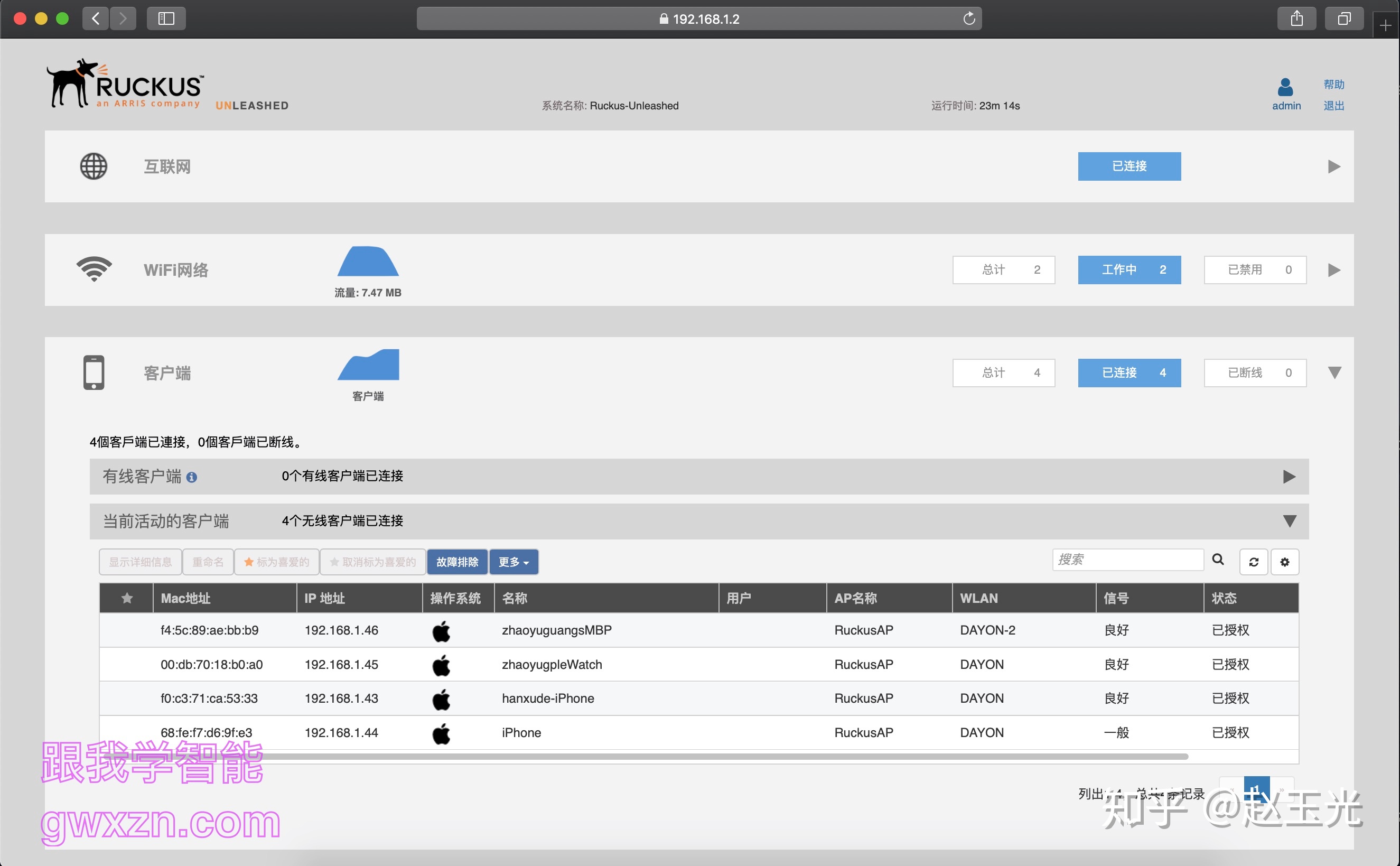Image resolution: width=1400 pixels, height=866 pixels.
Task: Open the 更多 dropdown menu
Action: click(x=513, y=562)
